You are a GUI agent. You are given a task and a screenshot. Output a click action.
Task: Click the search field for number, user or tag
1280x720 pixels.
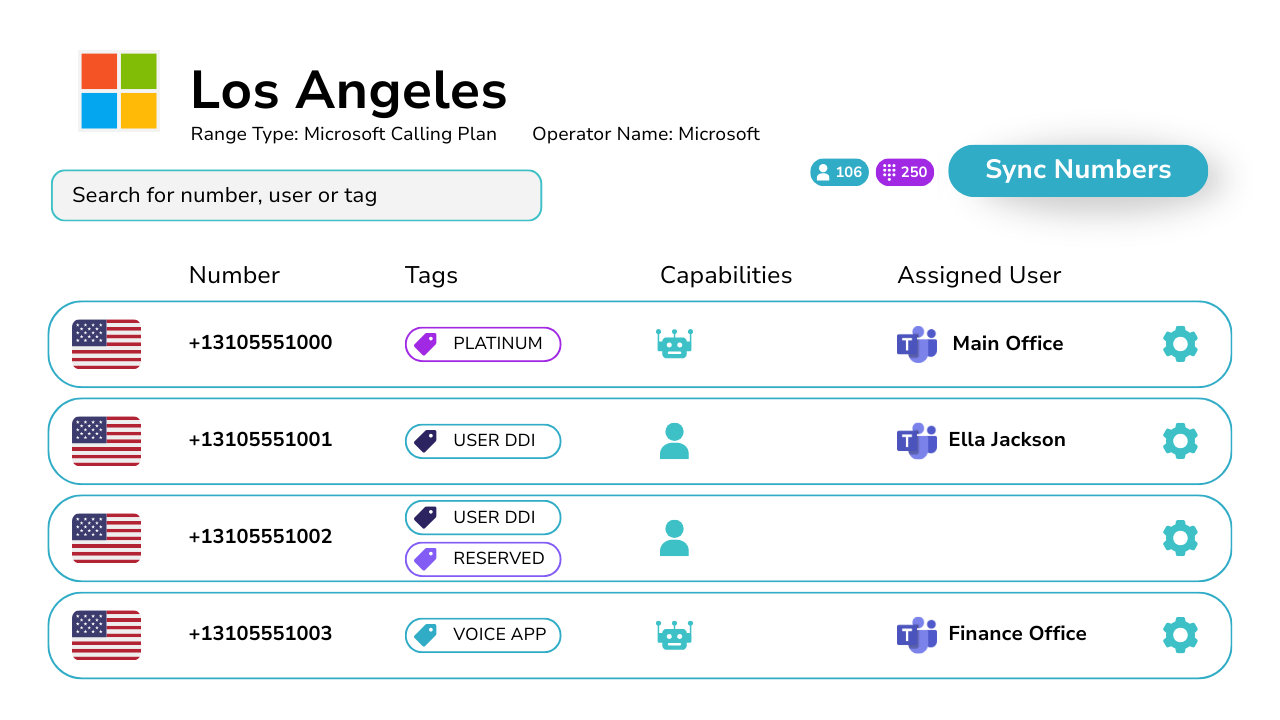click(x=296, y=195)
